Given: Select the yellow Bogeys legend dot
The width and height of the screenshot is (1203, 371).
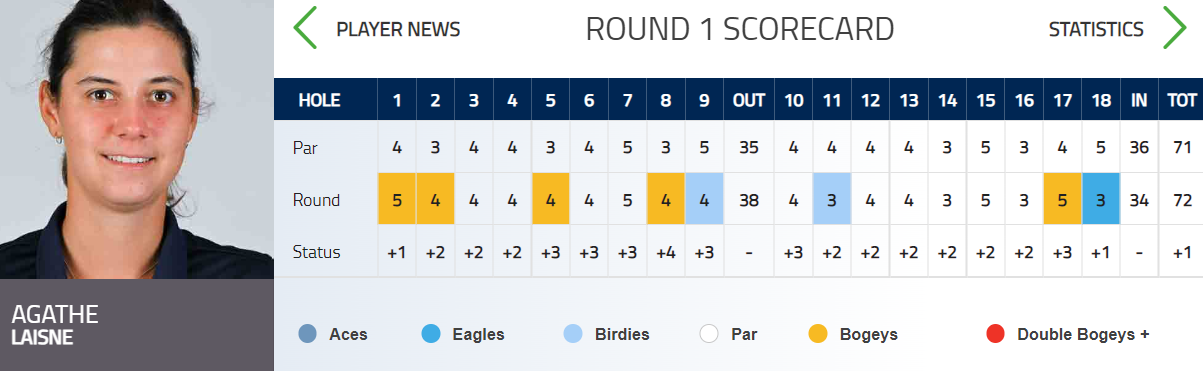Looking at the screenshot, I should (818, 334).
